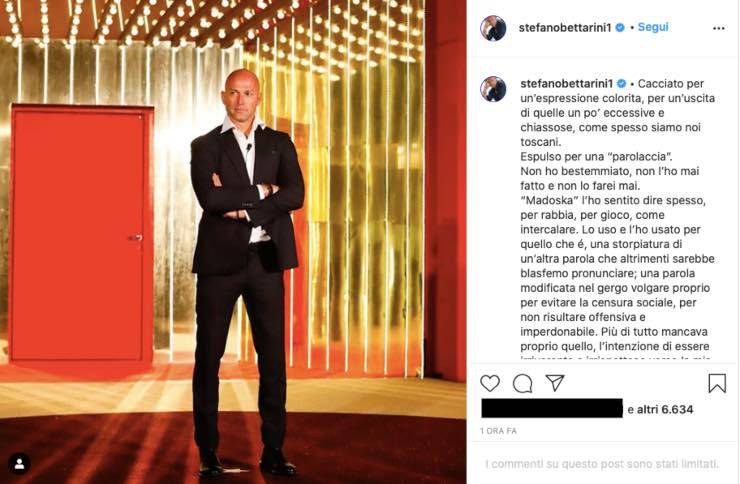740x484 pixels.
Task: Click the limited comments notice field
Action: (602, 464)
